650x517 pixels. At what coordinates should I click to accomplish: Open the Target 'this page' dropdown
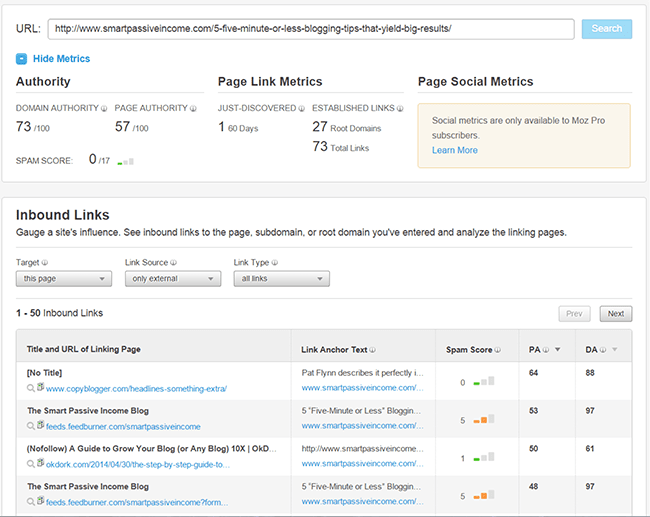64,279
